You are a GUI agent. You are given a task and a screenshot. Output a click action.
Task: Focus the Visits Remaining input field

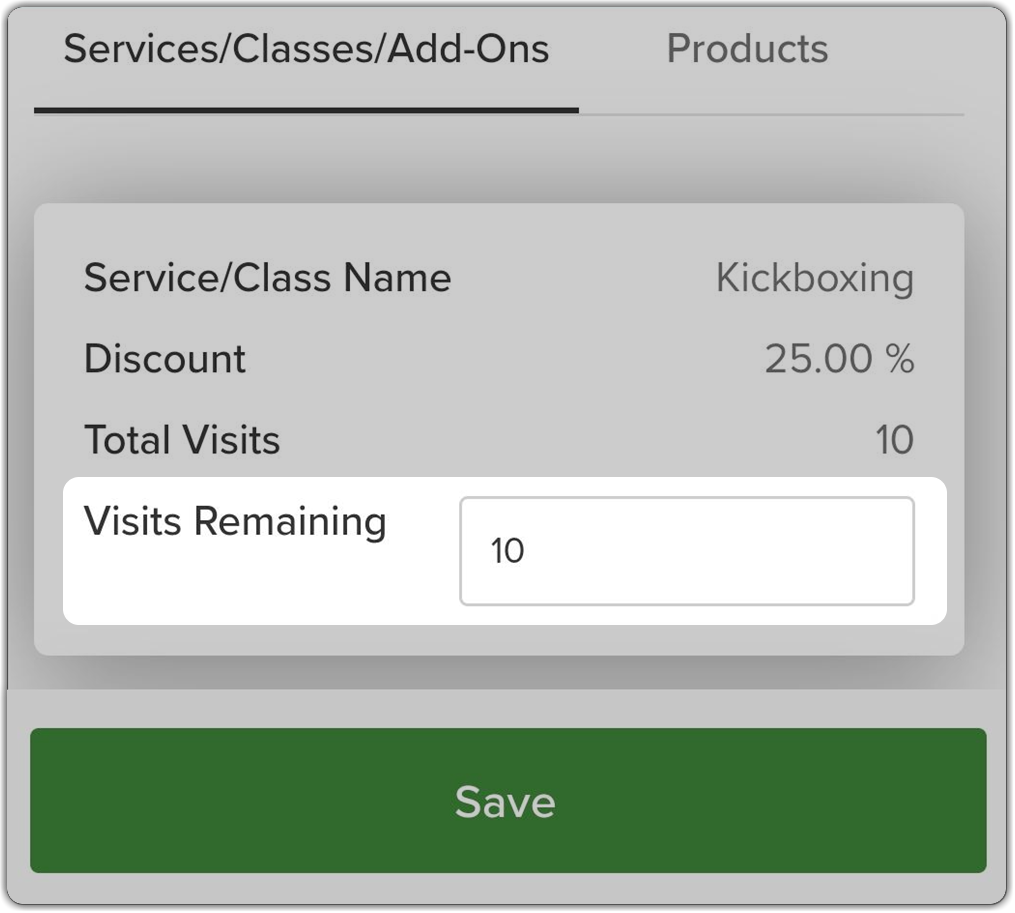[687, 551]
